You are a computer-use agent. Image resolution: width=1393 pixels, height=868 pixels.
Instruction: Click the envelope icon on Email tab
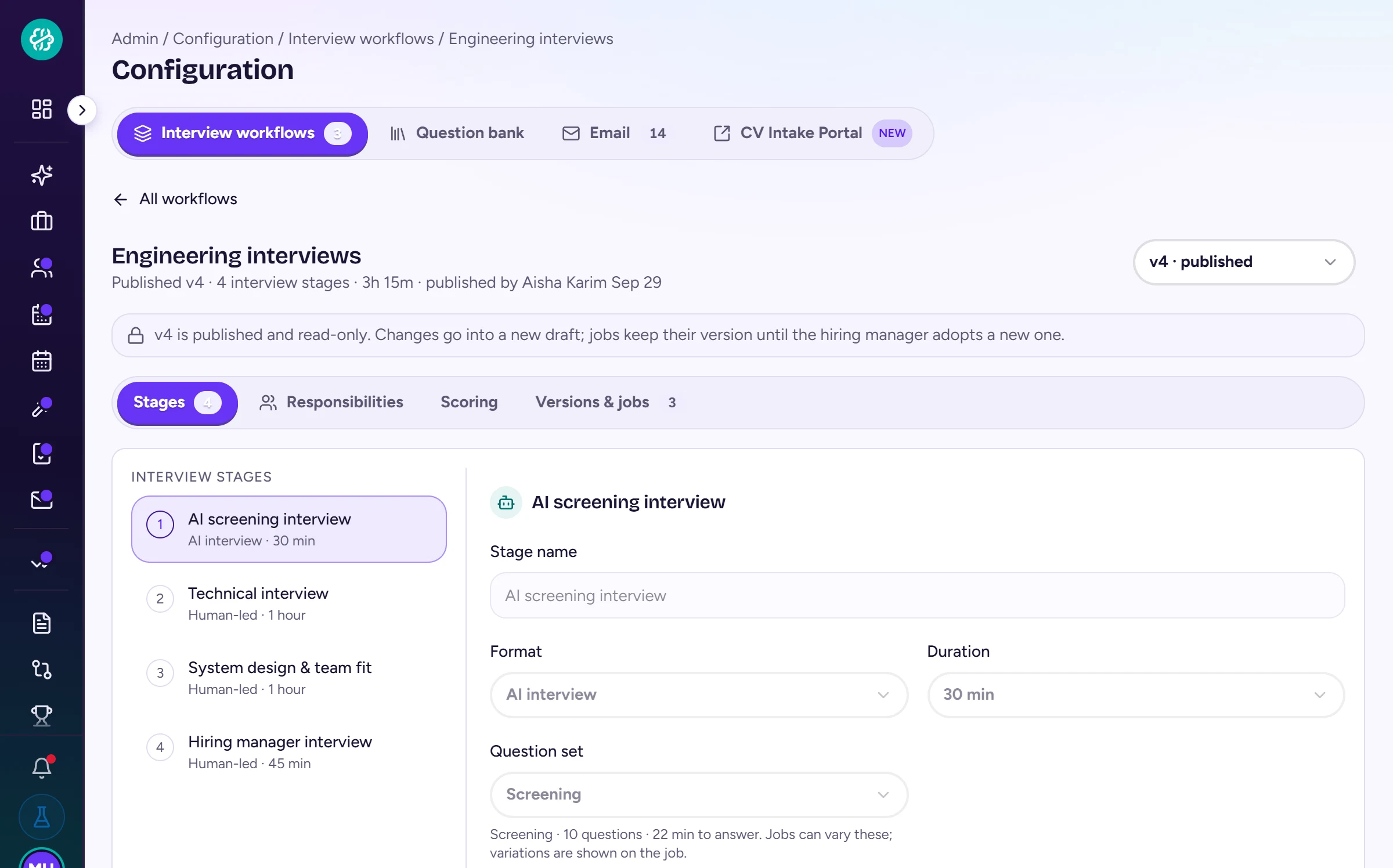(x=571, y=133)
